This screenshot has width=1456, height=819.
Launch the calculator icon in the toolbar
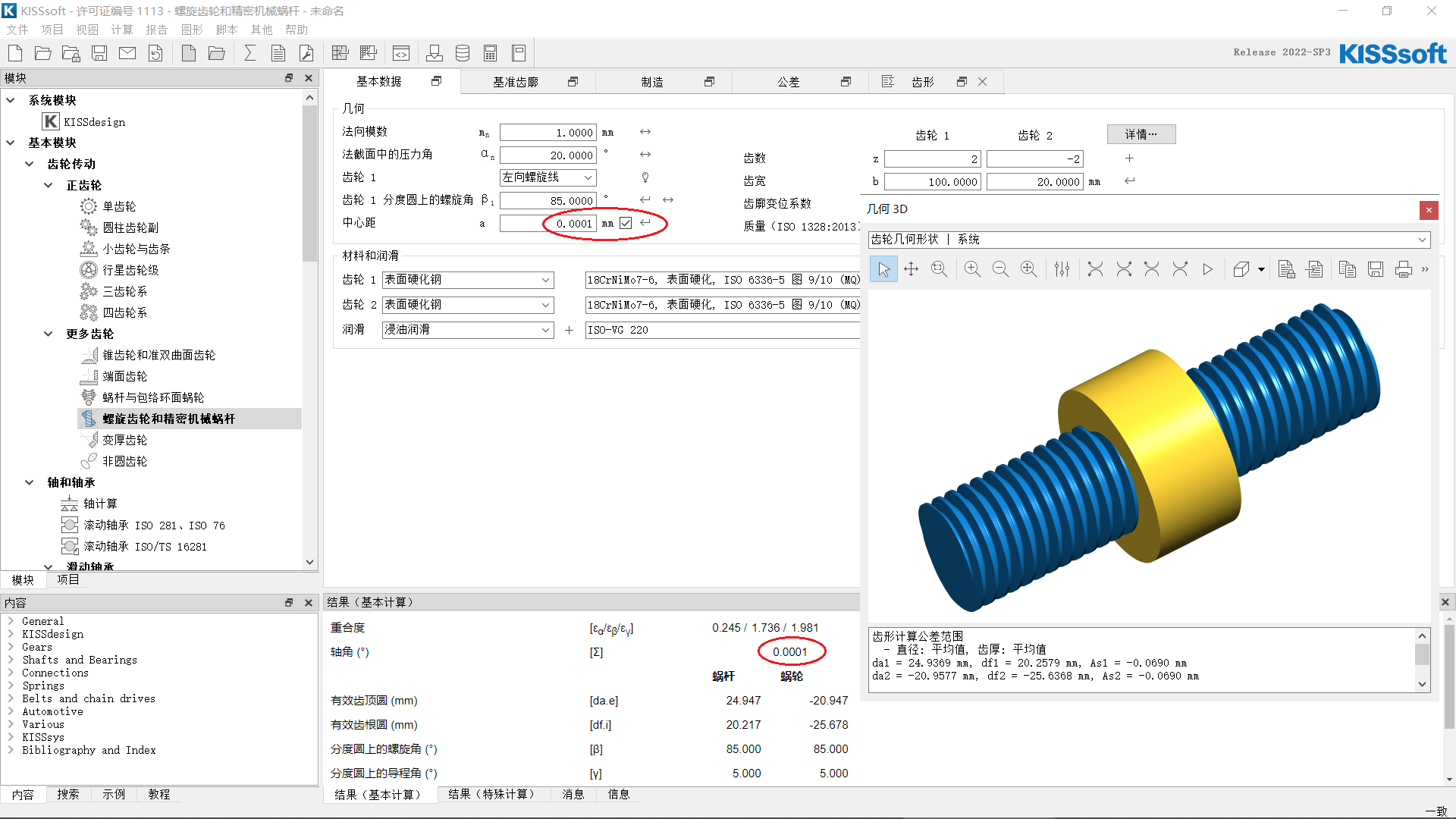(491, 53)
